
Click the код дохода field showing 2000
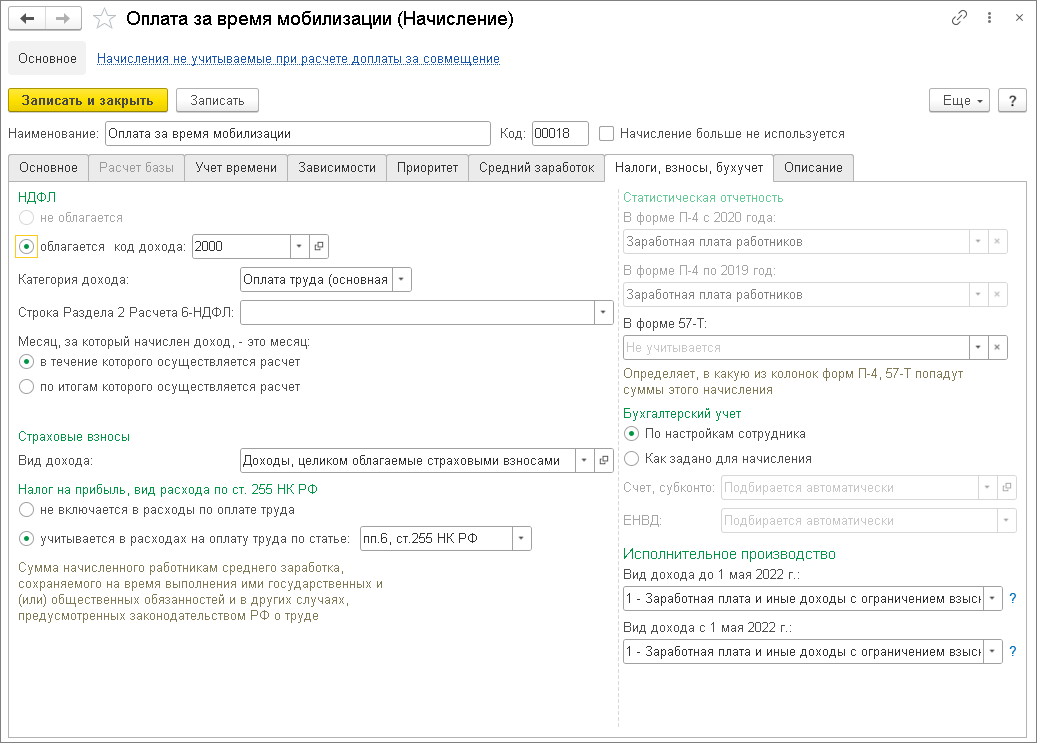coord(241,246)
